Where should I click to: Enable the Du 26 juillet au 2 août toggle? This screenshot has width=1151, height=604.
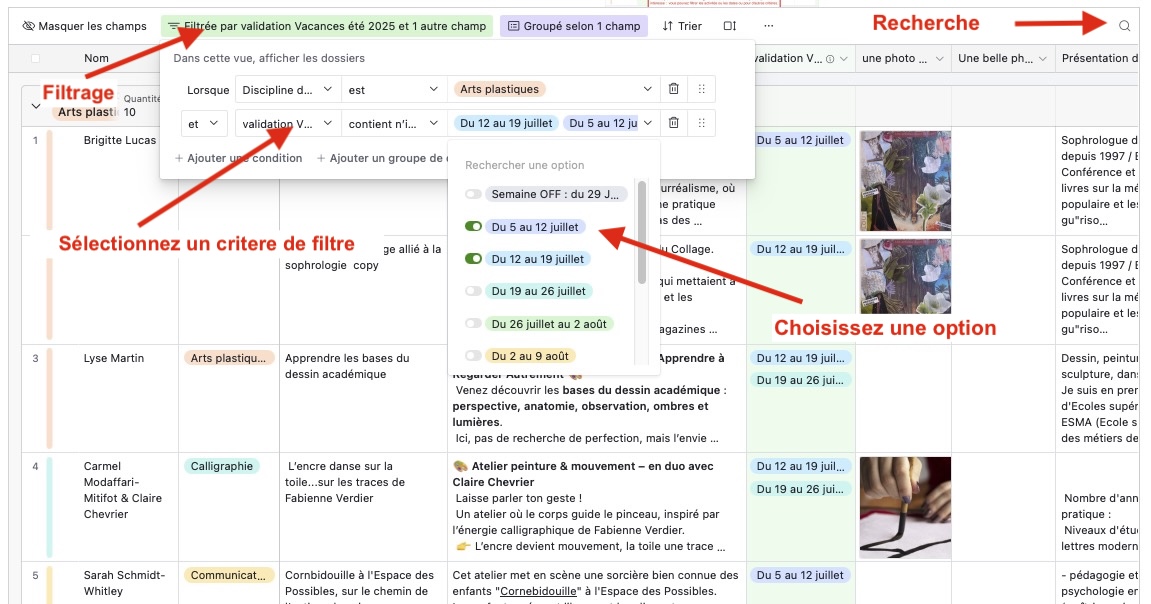tap(473, 324)
